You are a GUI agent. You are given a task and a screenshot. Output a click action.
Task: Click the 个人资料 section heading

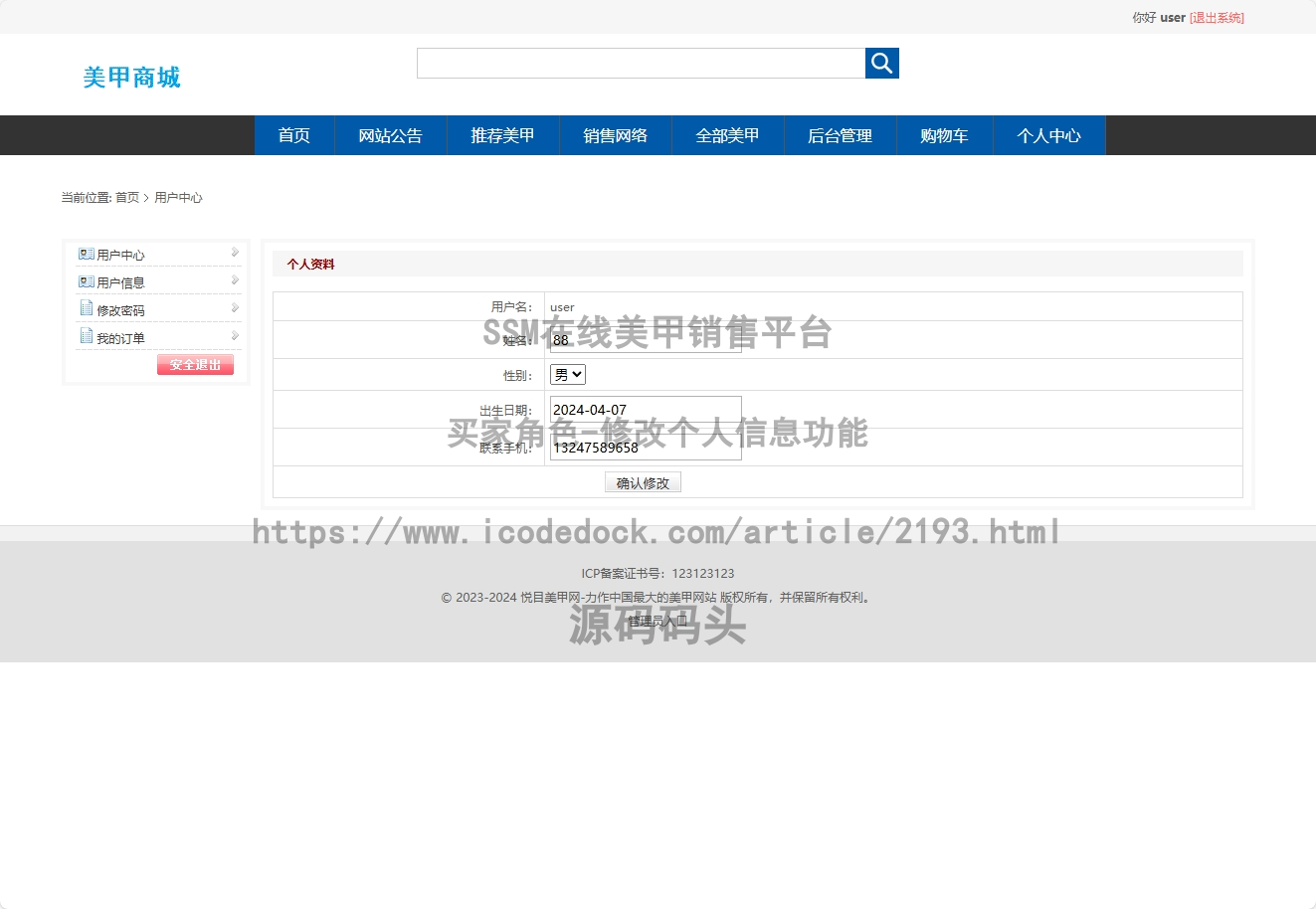[x=310, y=265]
